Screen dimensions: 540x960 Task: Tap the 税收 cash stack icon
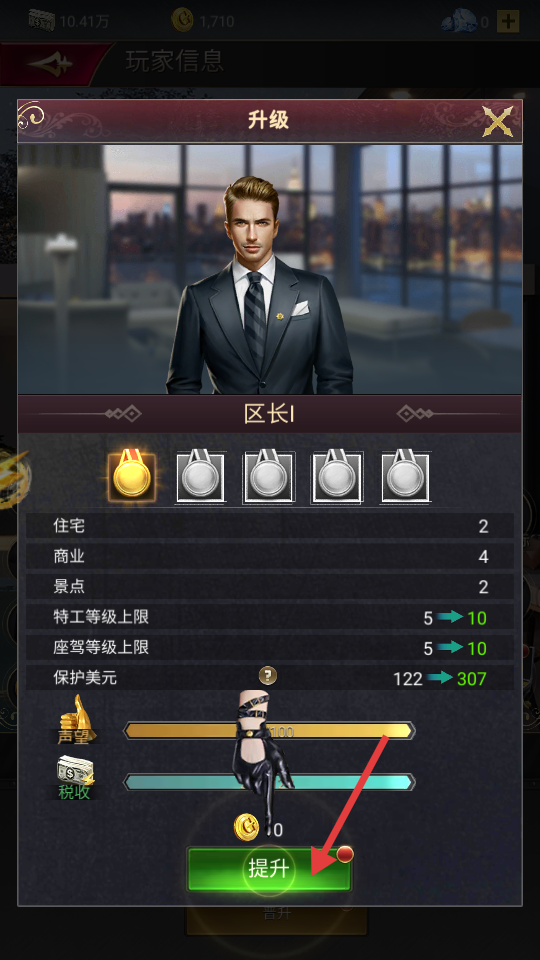pyautogui.click(x=75, y=778)
